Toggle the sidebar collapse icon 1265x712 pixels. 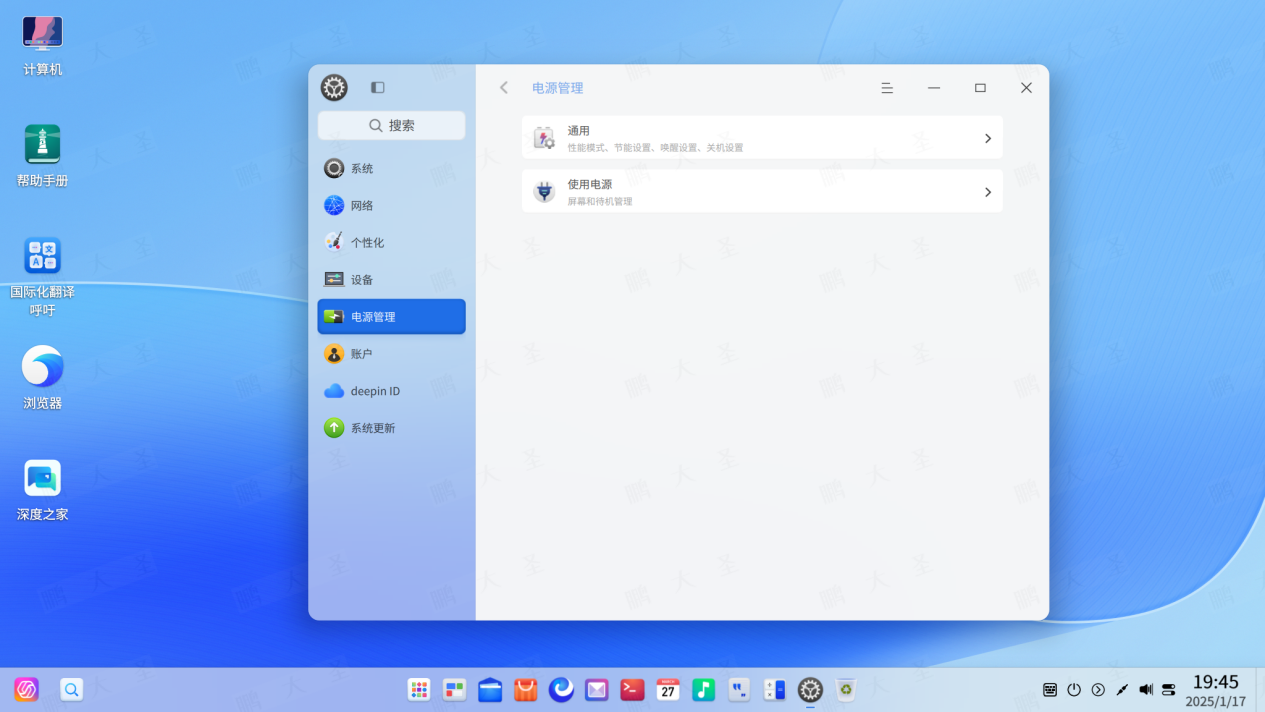(377, 88)
